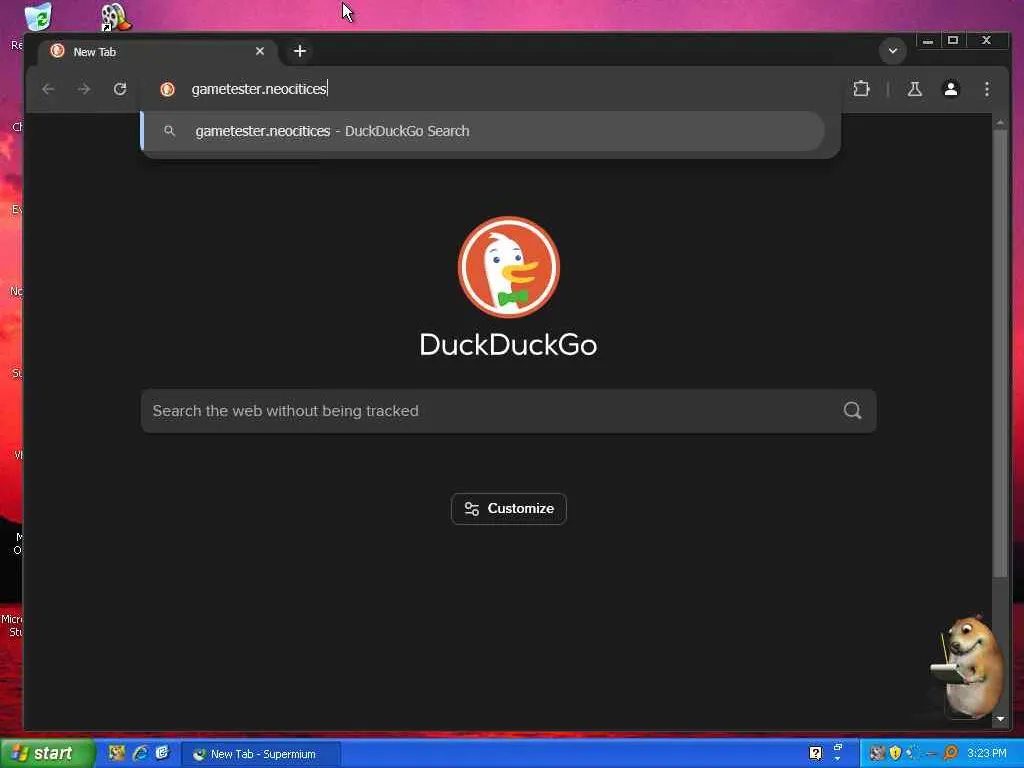
Task: Open the Extensions puzzle icon
Action: [x=861, y=89]
